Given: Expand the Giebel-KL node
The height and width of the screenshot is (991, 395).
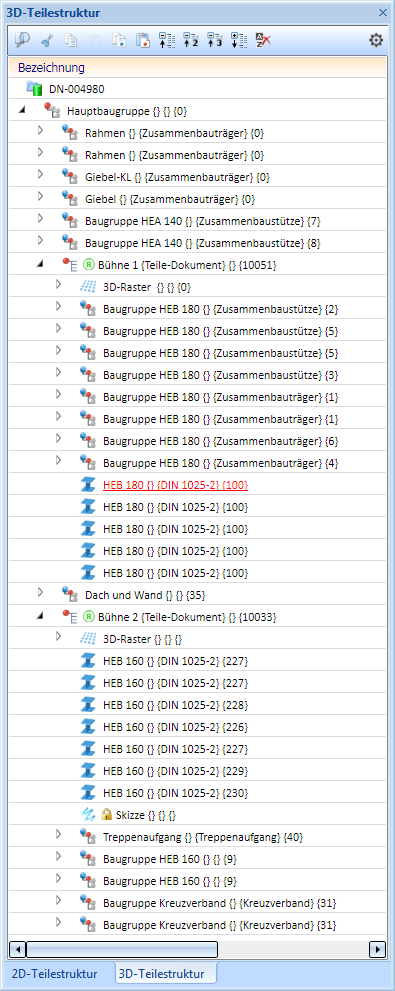Looking at the screenshot, I should pos(40,174).
